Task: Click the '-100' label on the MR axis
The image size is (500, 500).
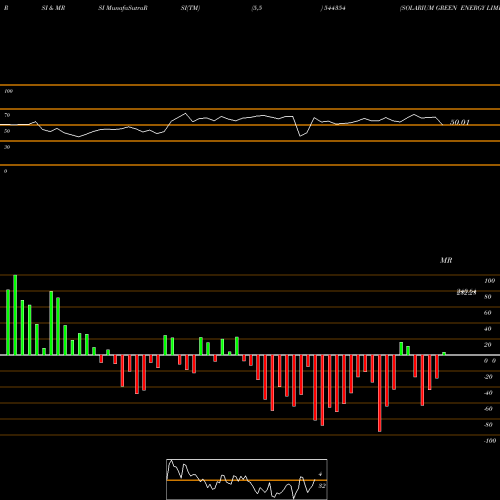Action: (x=490, y=441)
